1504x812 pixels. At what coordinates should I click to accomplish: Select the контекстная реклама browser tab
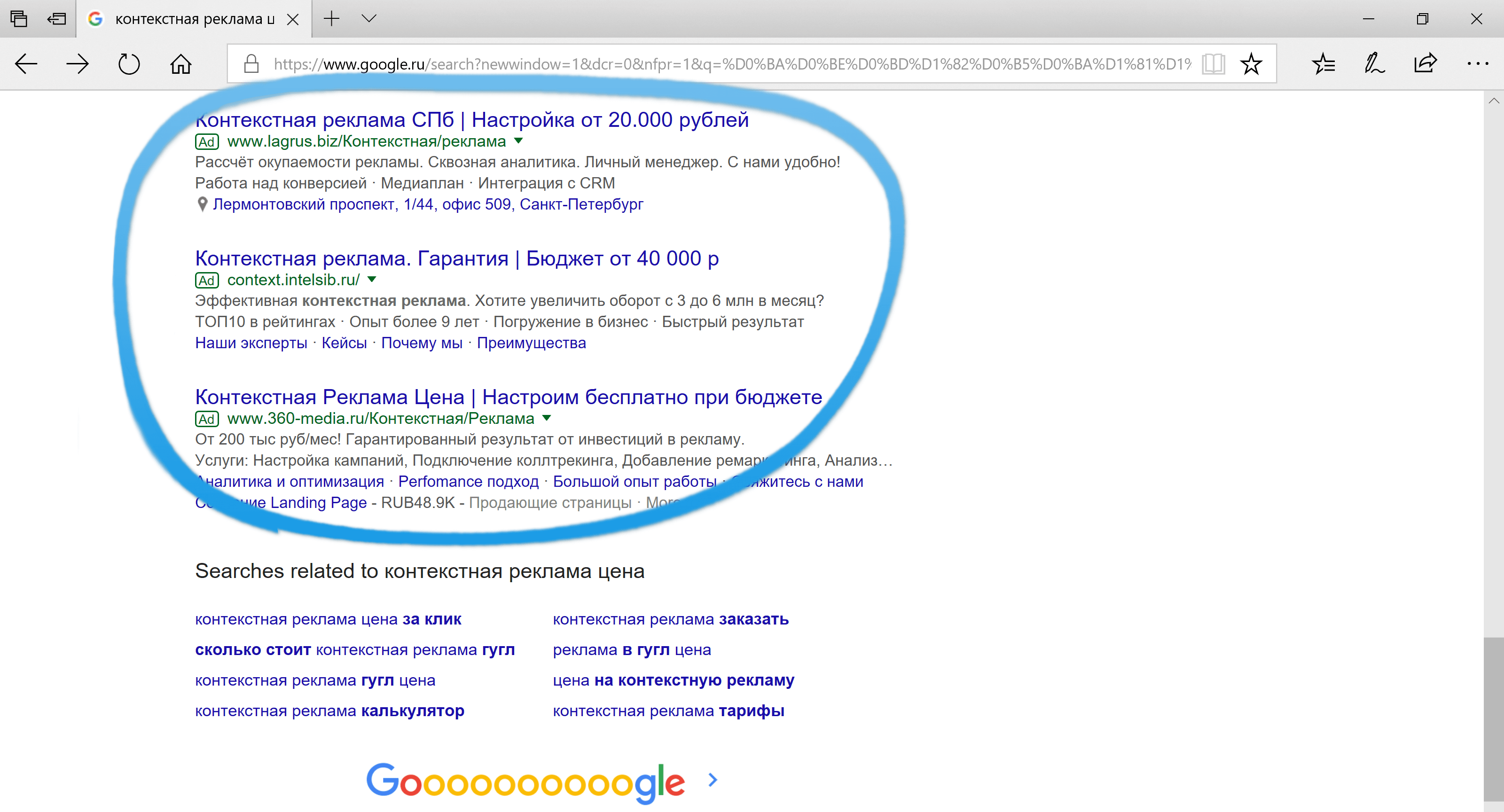pyautogui.click(x=194, y=19)
